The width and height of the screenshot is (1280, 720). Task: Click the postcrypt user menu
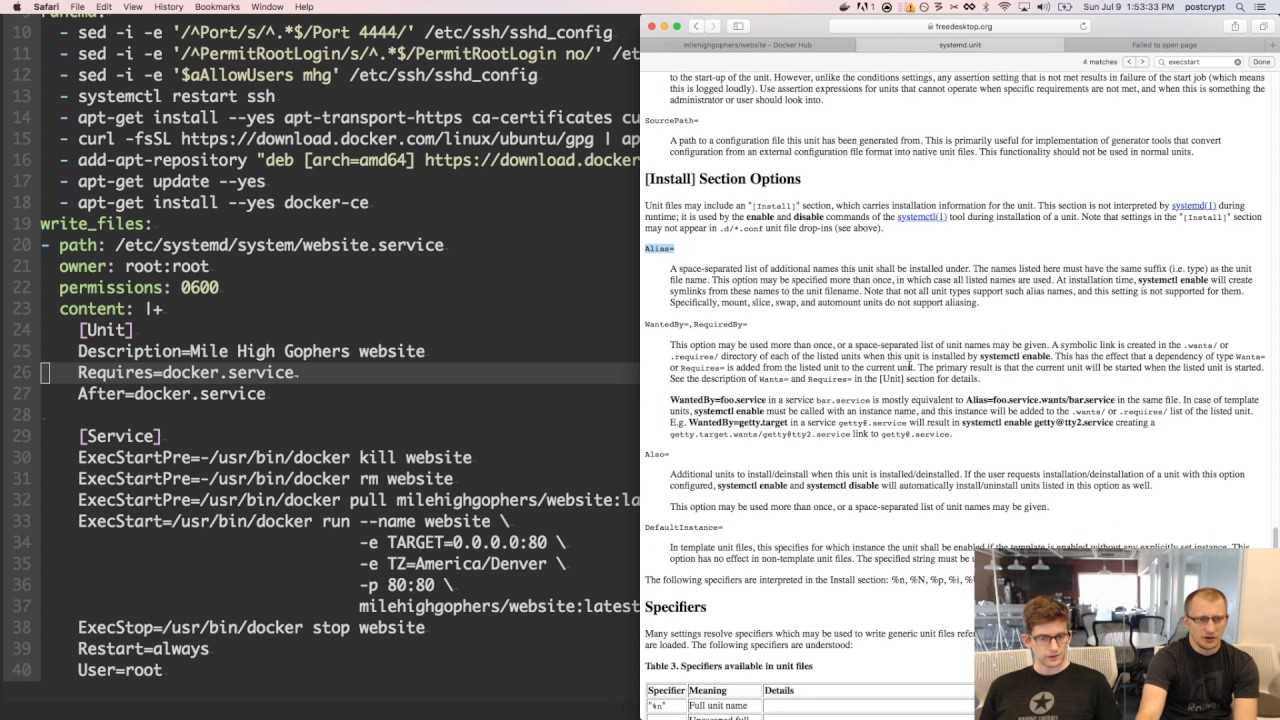coord(1204,7)
